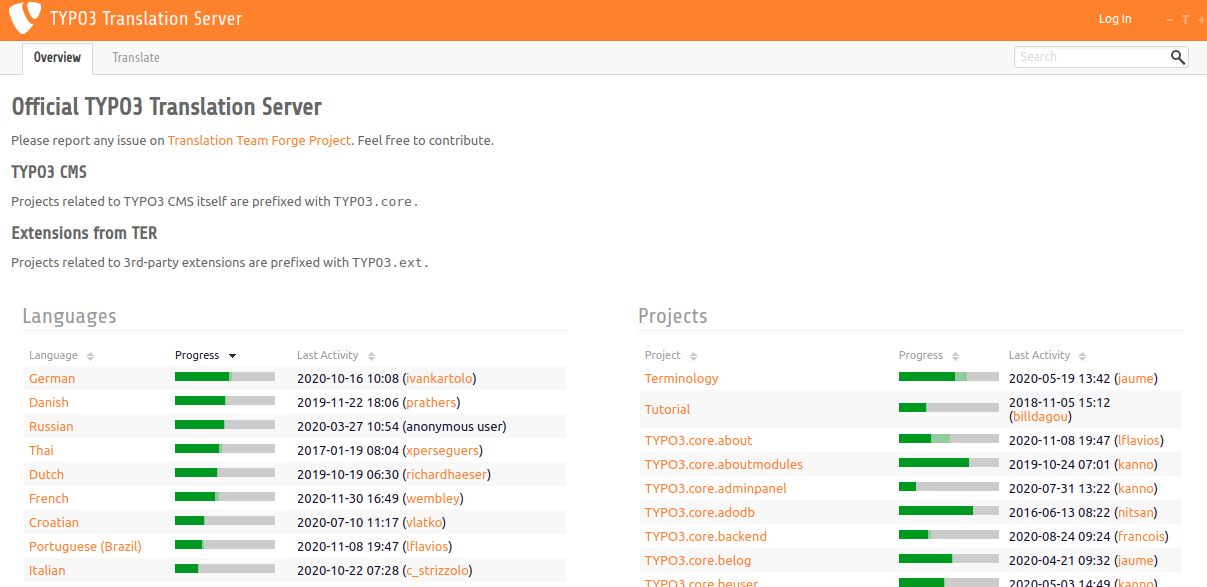Open the Progress sort dropdown in the Languages table

(233, 355)
